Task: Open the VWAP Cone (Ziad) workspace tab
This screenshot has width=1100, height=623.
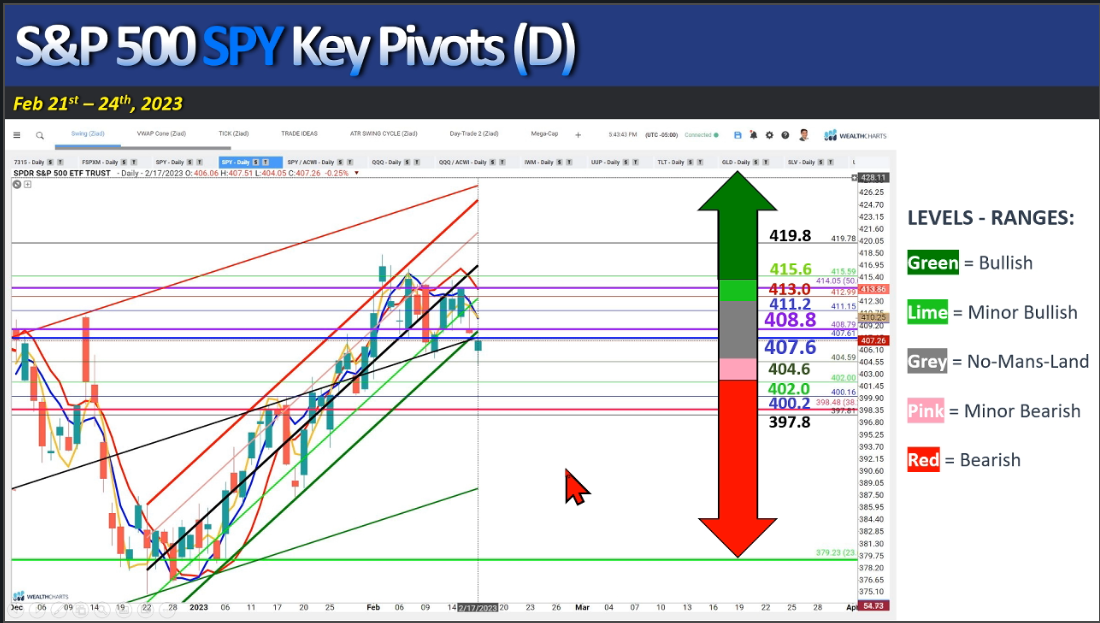Action: 161,133
